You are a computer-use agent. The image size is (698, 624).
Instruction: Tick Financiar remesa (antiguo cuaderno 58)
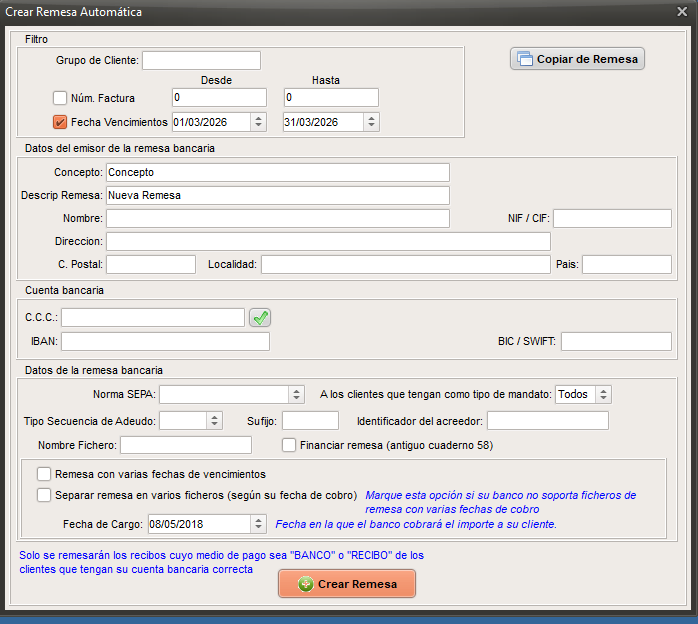pos(289,445)
